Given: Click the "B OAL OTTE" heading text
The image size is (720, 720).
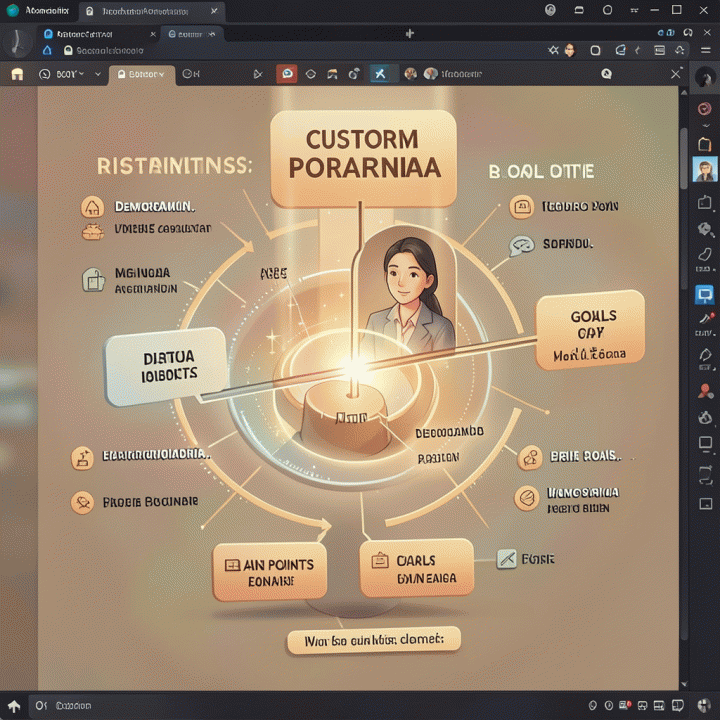Looking at the screenshot, I should pyautogui.click(x=541, y=171).
